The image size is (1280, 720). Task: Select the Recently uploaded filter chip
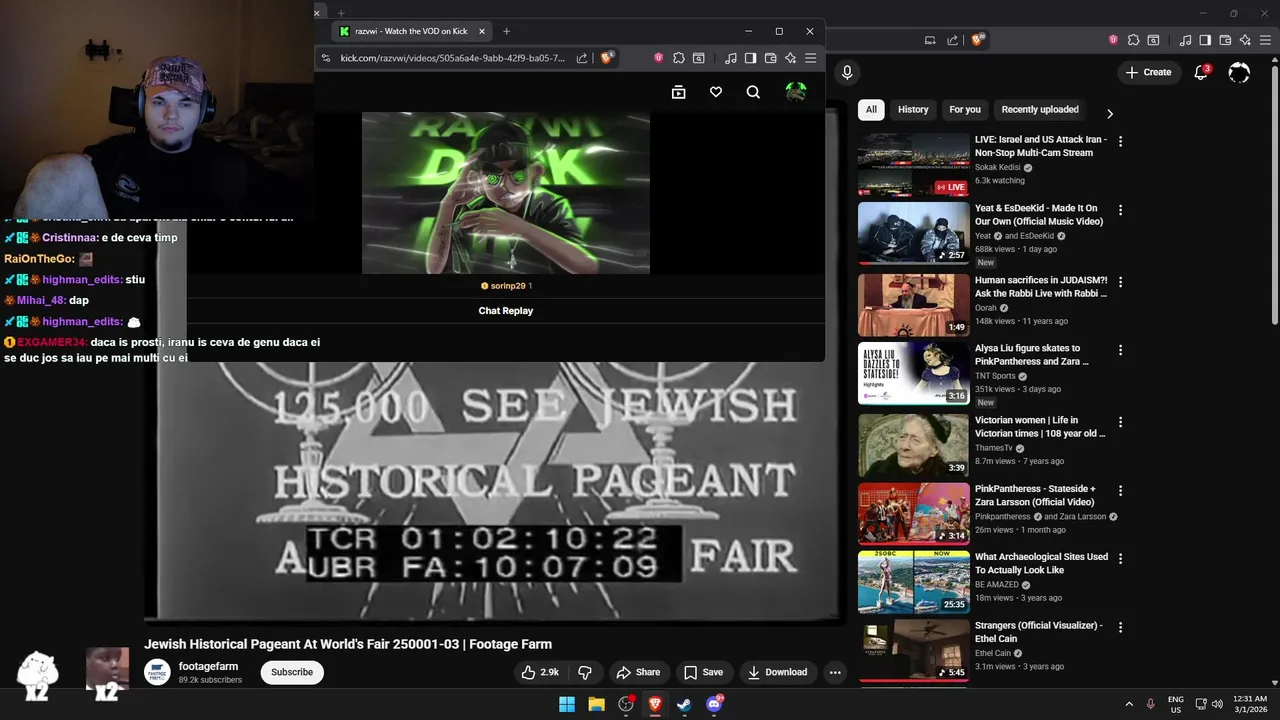click(x=1040, y=110)
